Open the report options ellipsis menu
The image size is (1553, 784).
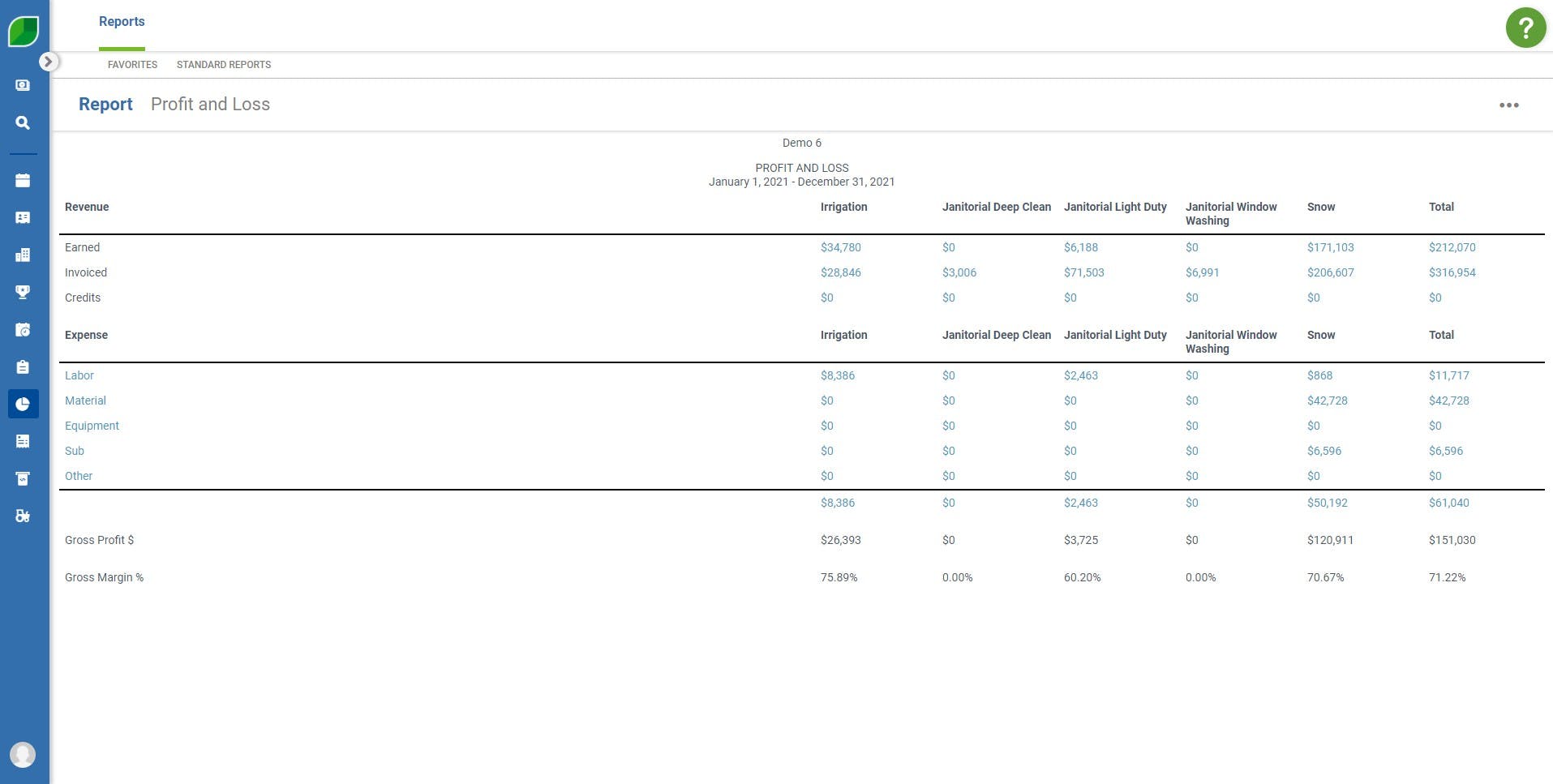[x=1509, y=105]
